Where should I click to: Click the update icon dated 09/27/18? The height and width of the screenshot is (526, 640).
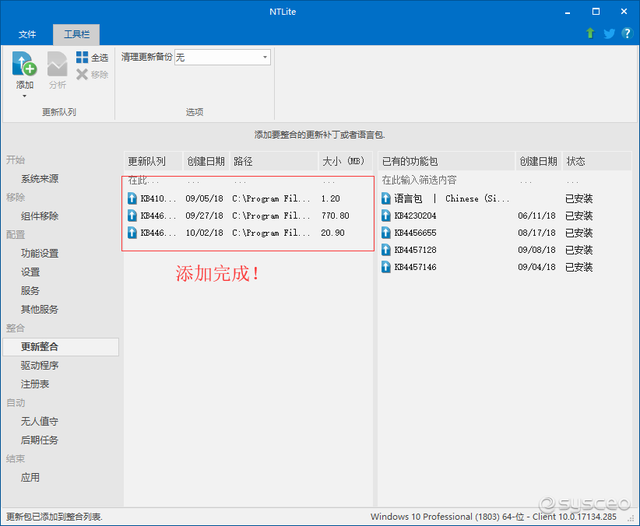click(132, 216)
